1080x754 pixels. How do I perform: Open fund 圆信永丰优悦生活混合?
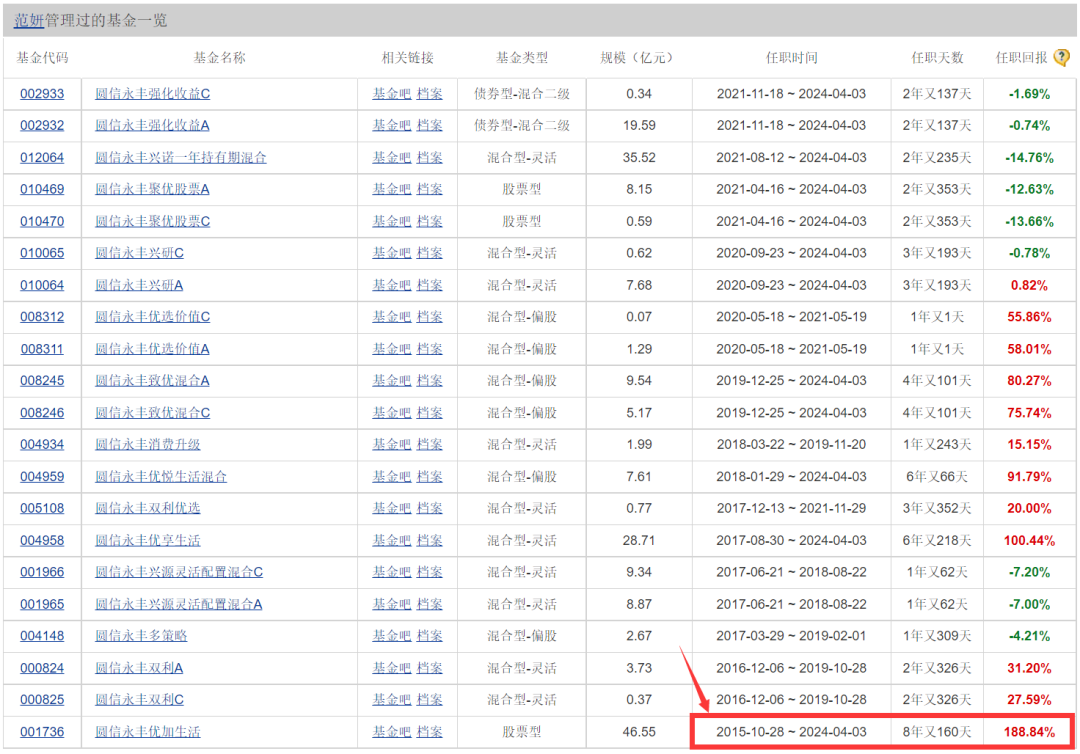tap(160, 477)
